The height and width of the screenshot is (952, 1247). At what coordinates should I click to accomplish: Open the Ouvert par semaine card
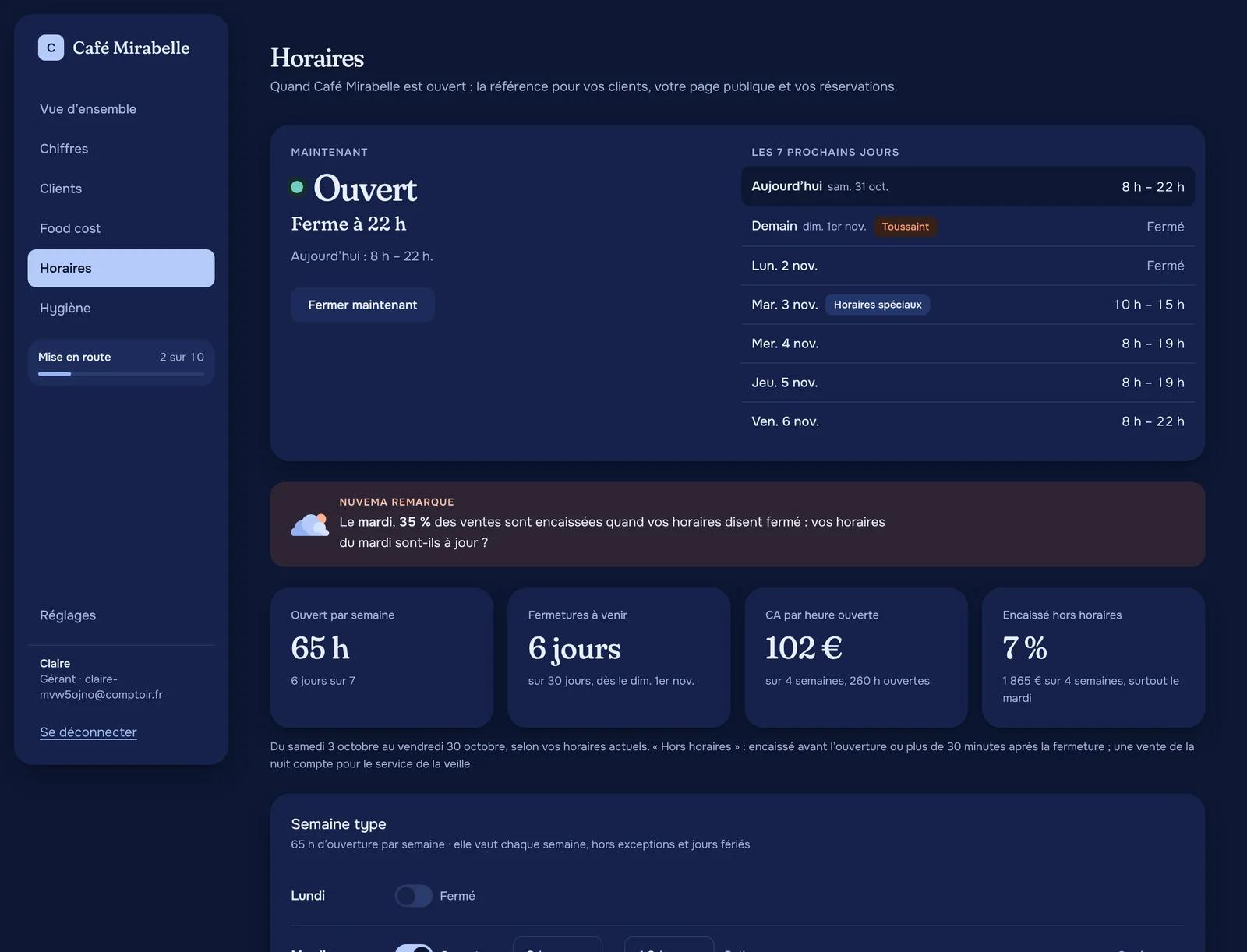382,658
